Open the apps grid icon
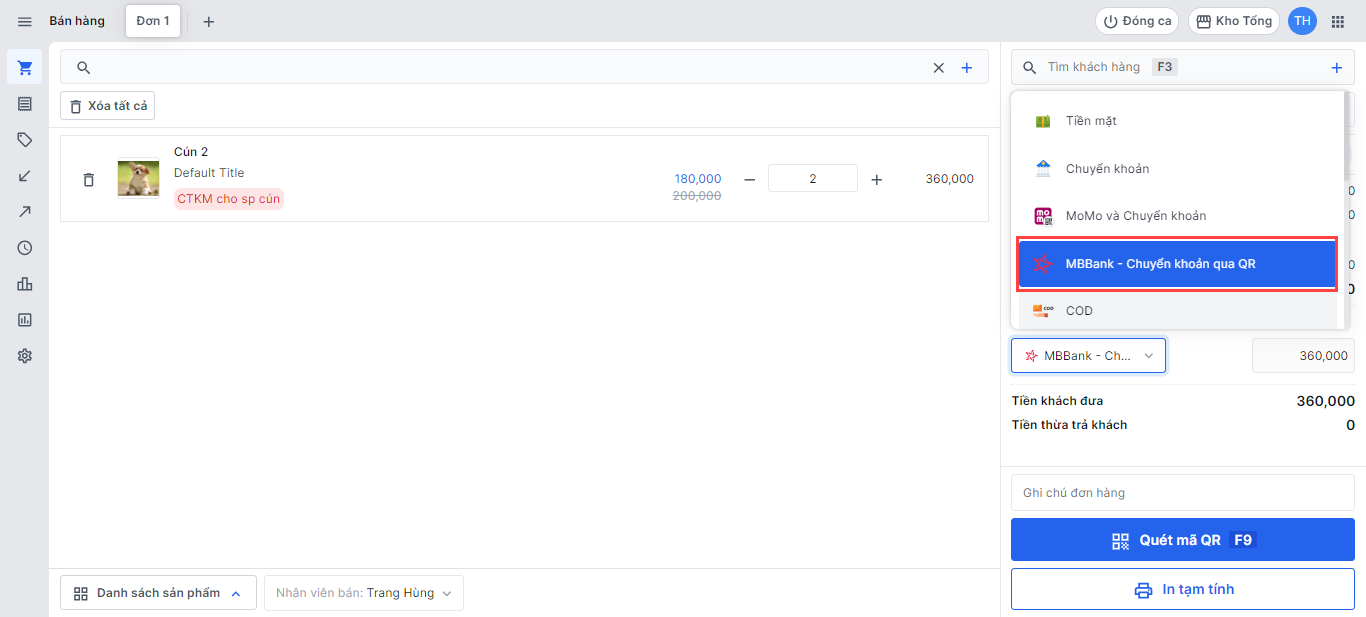This screenshot has width=1366, height=617. click(x=1337, y=21)
